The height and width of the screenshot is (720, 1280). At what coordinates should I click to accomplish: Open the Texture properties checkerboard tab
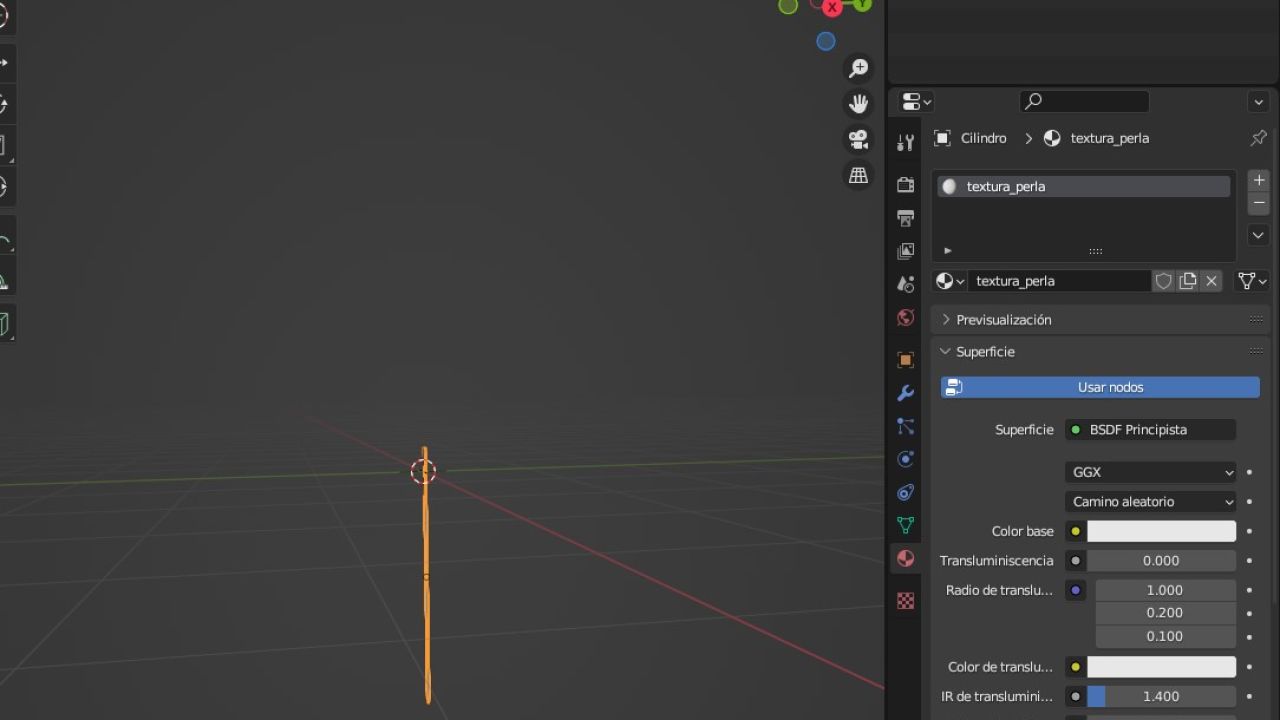[905, 601]
